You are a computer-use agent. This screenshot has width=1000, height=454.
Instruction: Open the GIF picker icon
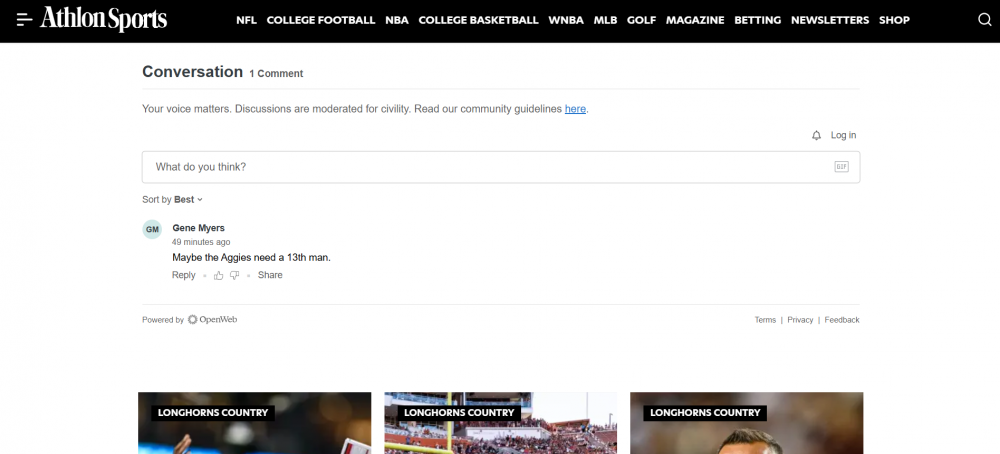[x=841, y=167]
